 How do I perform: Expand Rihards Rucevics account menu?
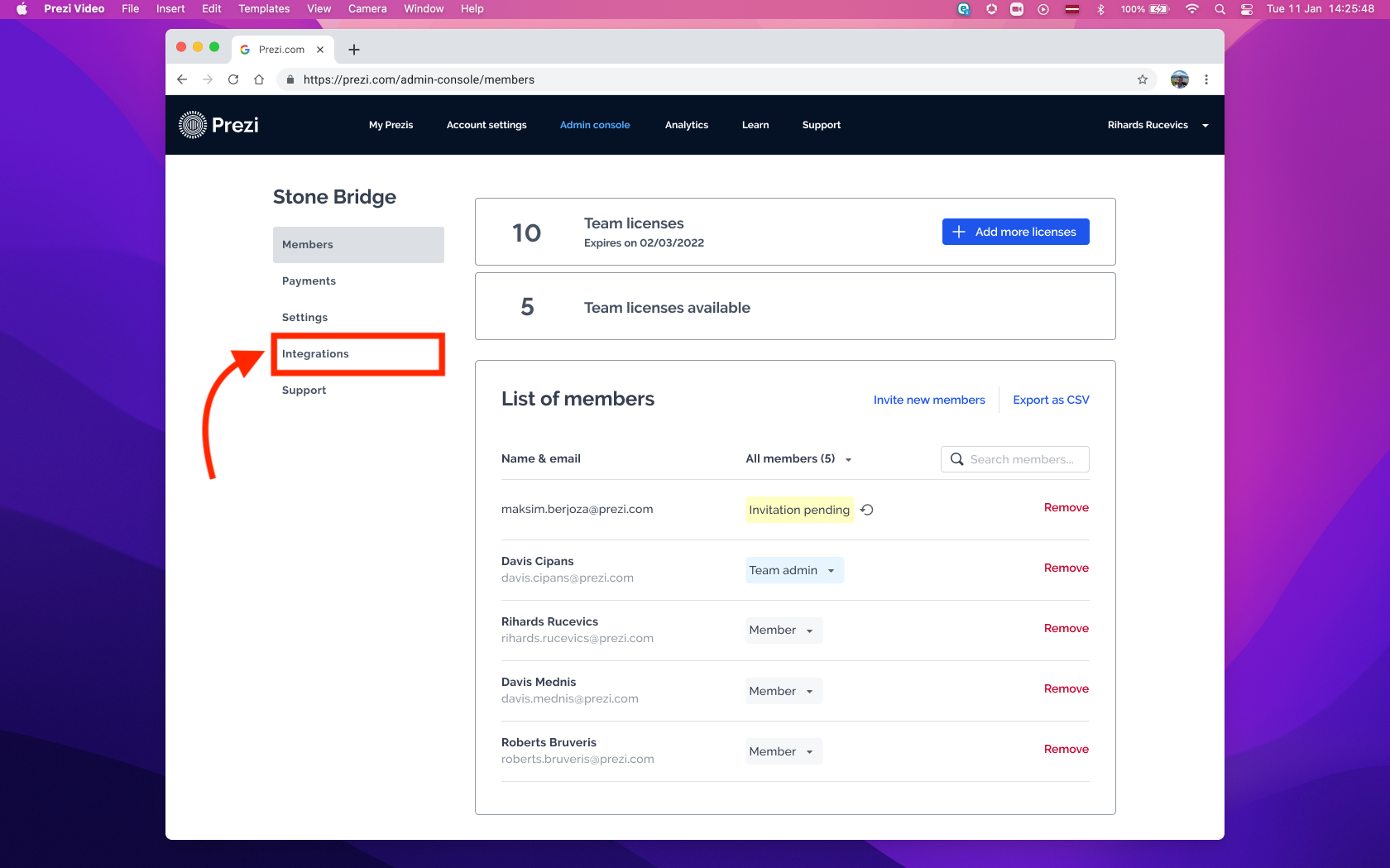pyautogui.click(x=1158, y=125)
